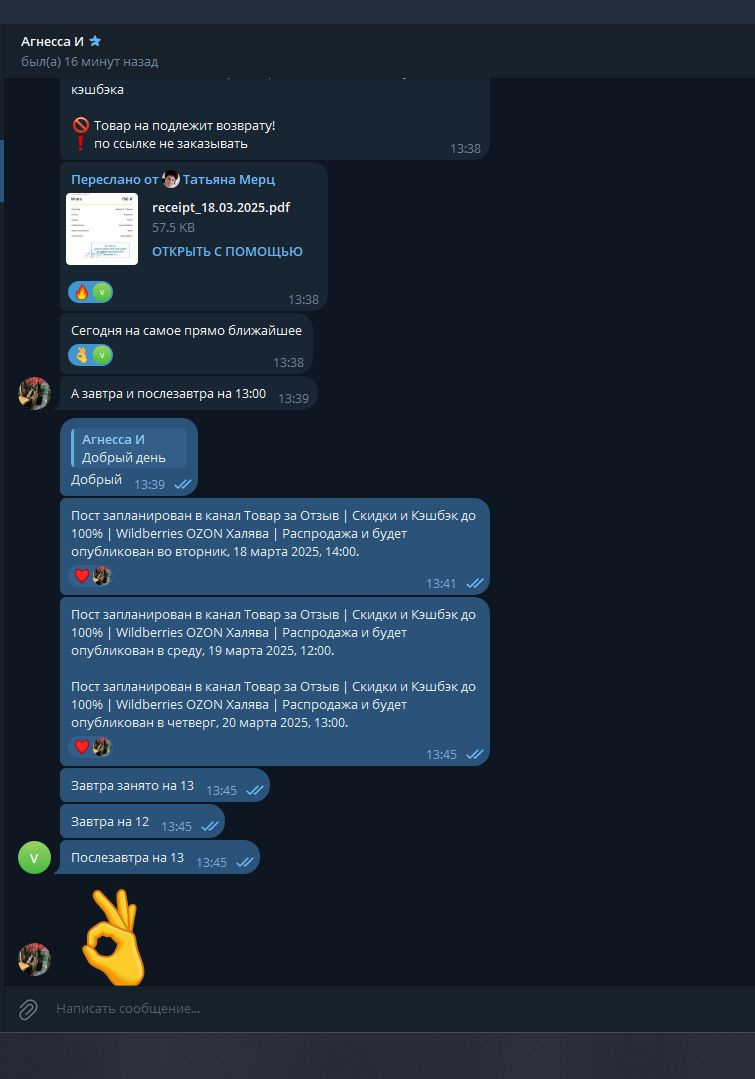Select the 'Завтра занято на 13' message

(x=164, y=785)
